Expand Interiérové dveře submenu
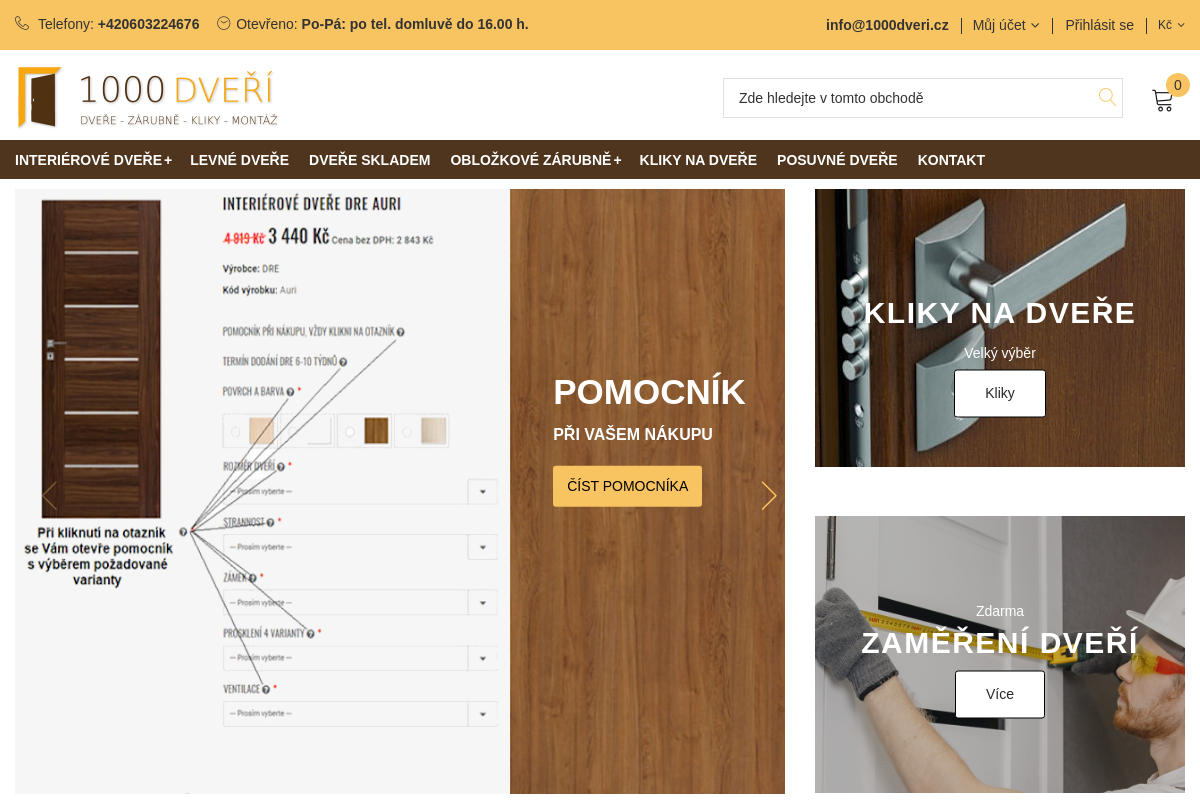This screenshot has width=1200, height=800. (x=93, y=160)
